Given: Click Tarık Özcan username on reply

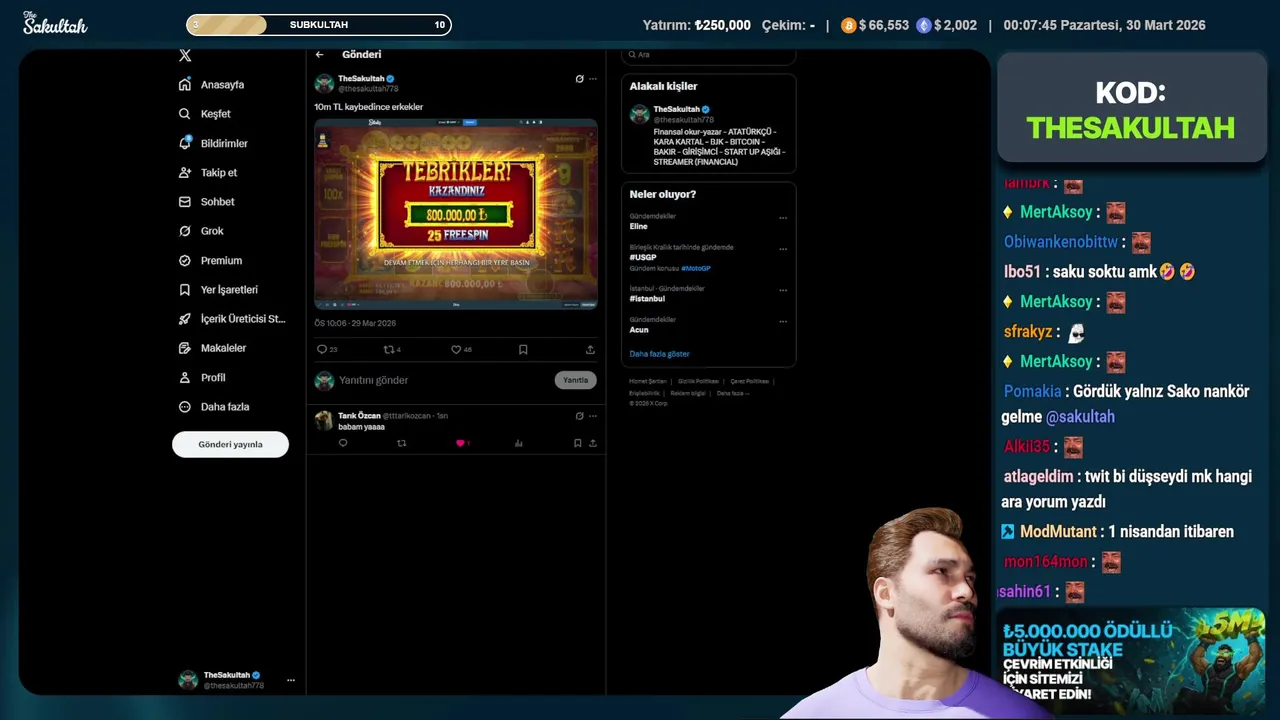Looking at the screenshot, I should pos(359,416).
